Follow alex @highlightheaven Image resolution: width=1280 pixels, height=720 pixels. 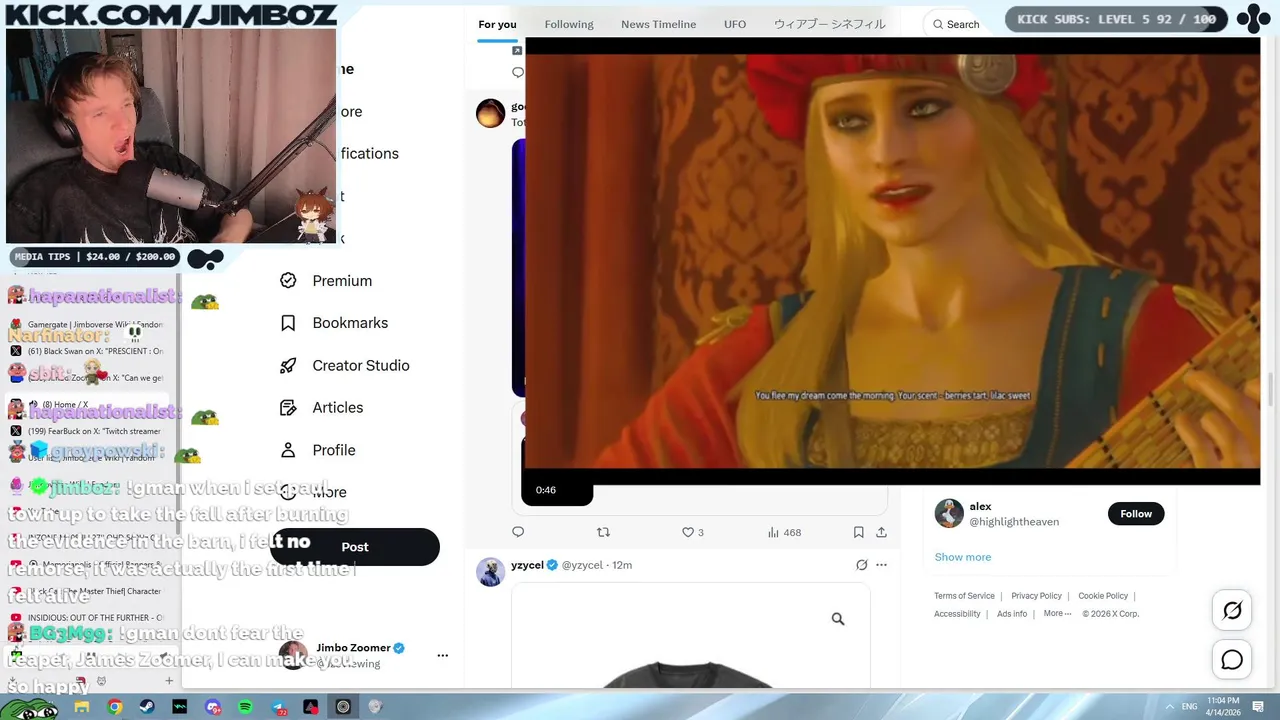[x=1136, y=514]
